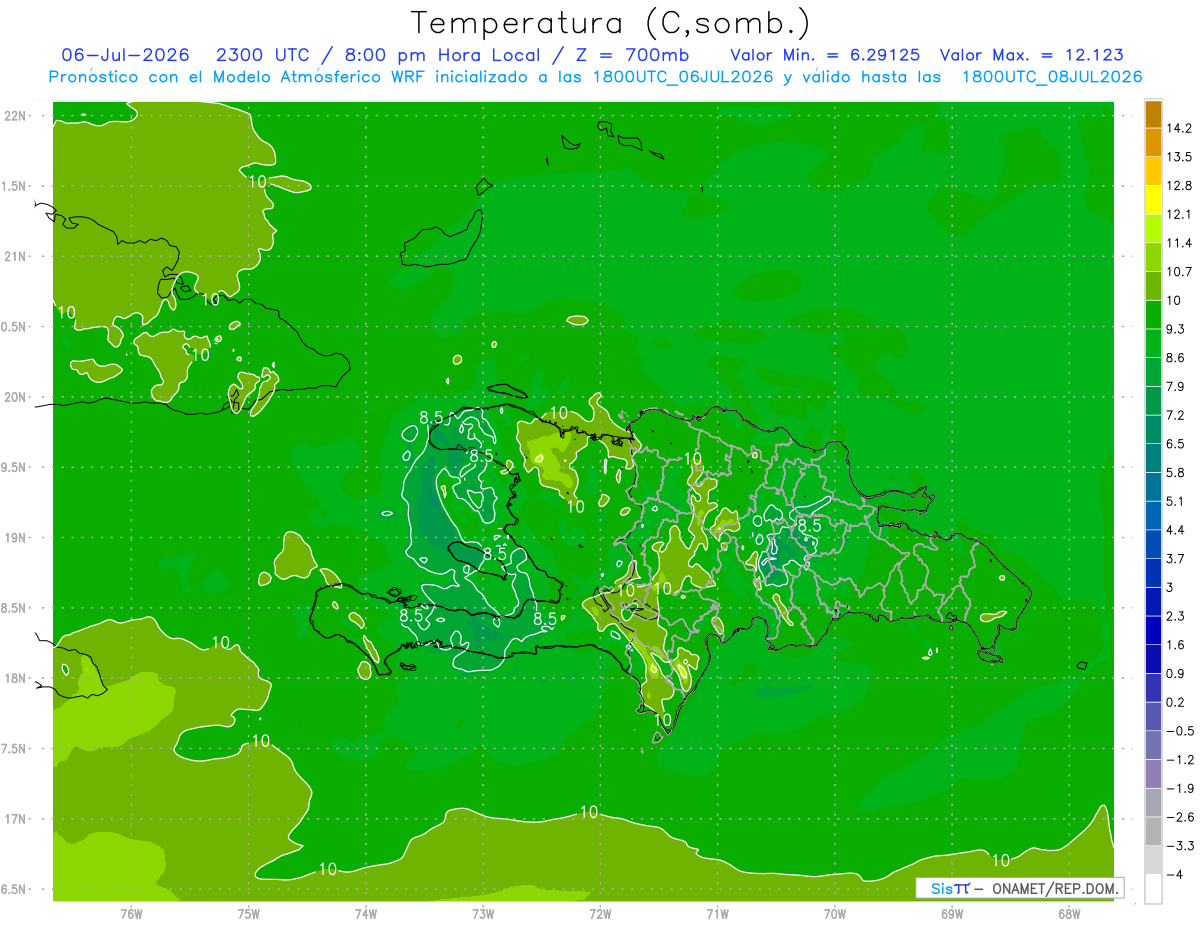Viewport: 1200px width, 927px height.
Task: Click the longitude axis label "72W"
Action: [600, 914]
